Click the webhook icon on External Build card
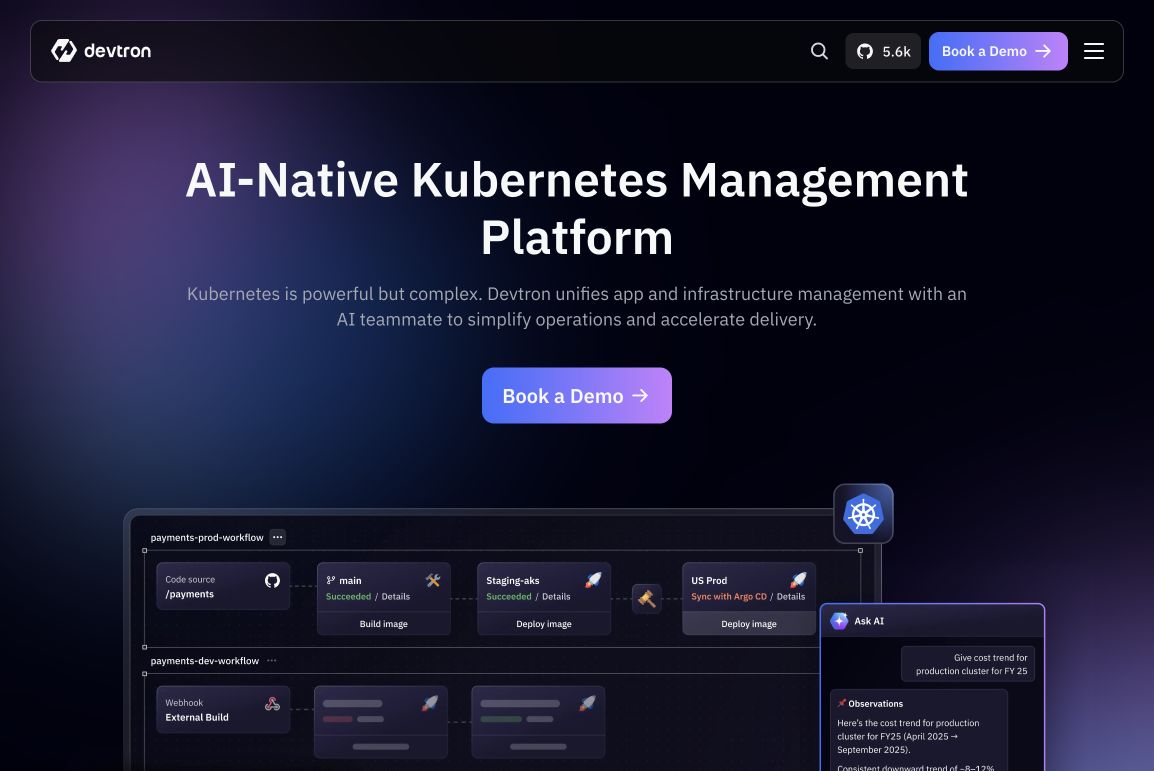This screenshot has width=1154, height=771. [272, 703]
